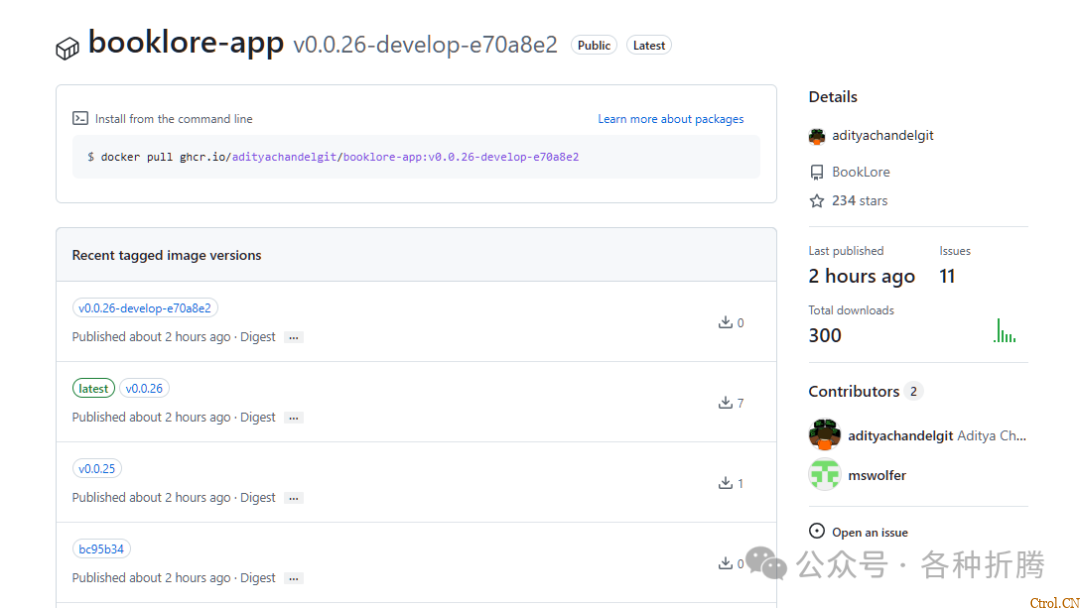Click the package cube icon beside booklore-app
1080x608 pixels.
68,49
